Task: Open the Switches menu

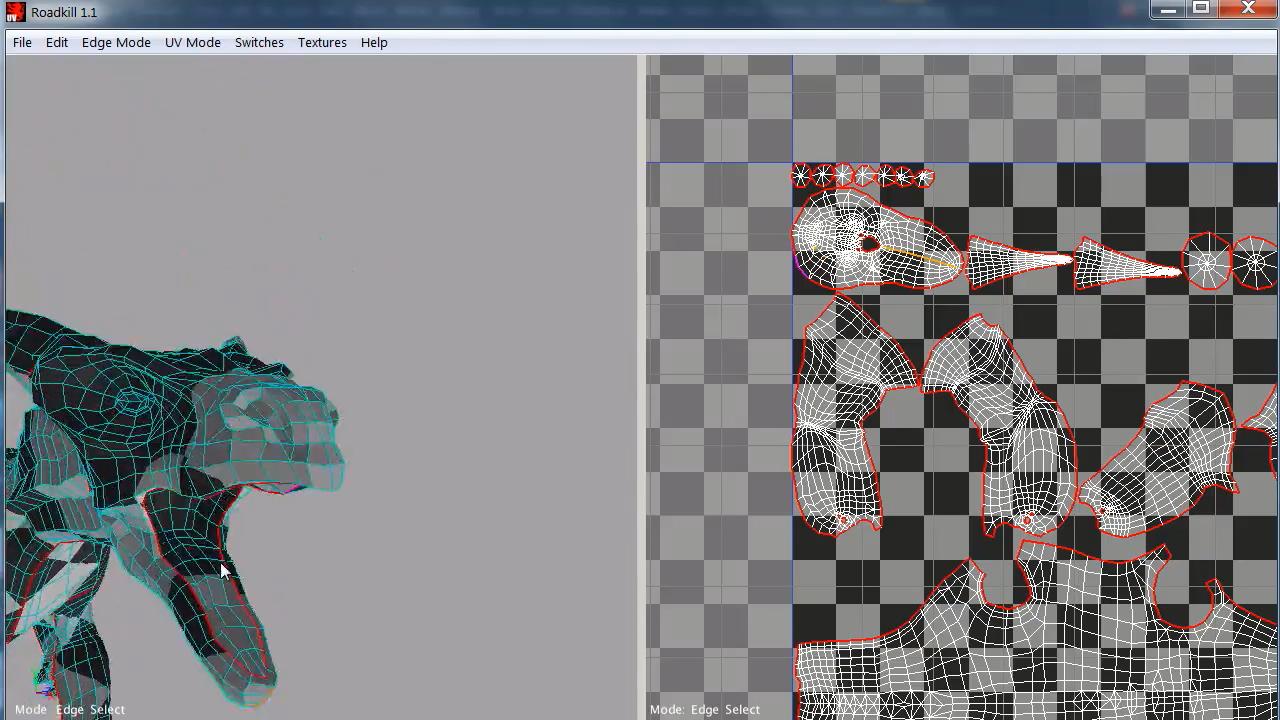Action: 259,43
